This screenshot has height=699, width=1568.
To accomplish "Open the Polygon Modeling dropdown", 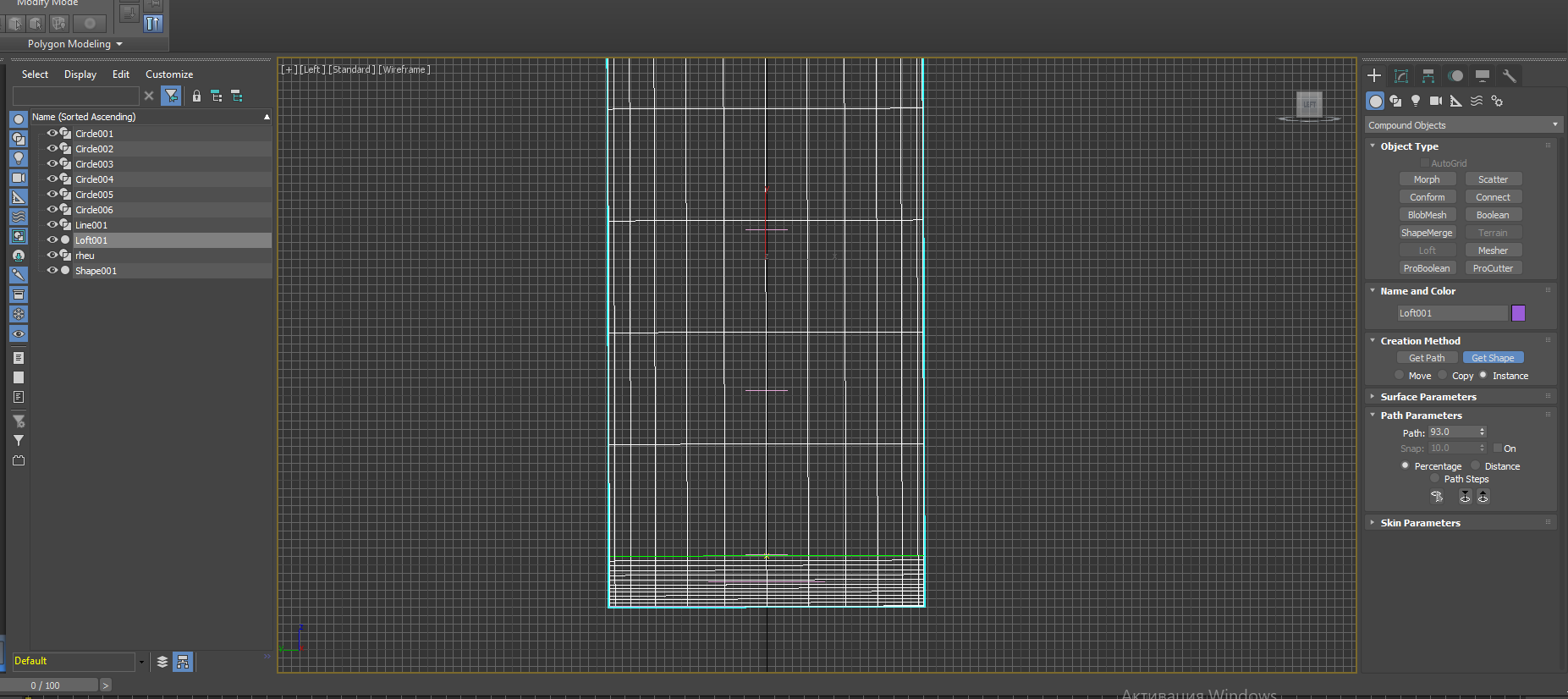I will 75,44.
